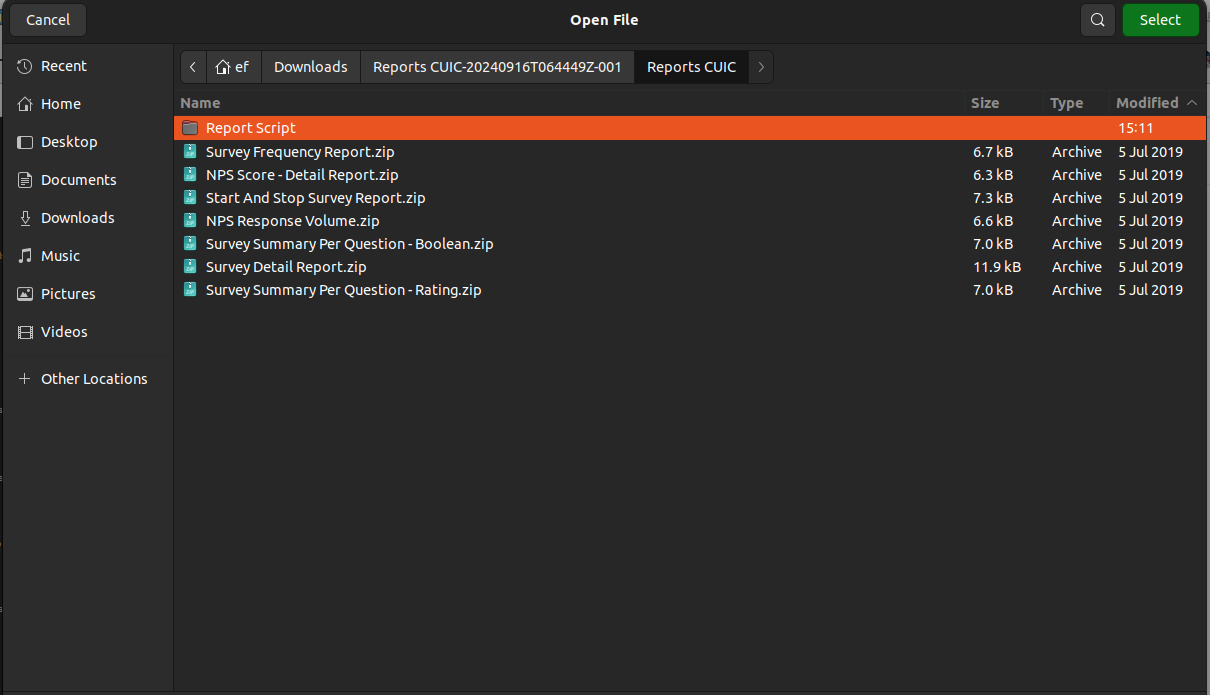Navigate back with the path bar left arrow
1210x695 pixels.
[193, 67]
